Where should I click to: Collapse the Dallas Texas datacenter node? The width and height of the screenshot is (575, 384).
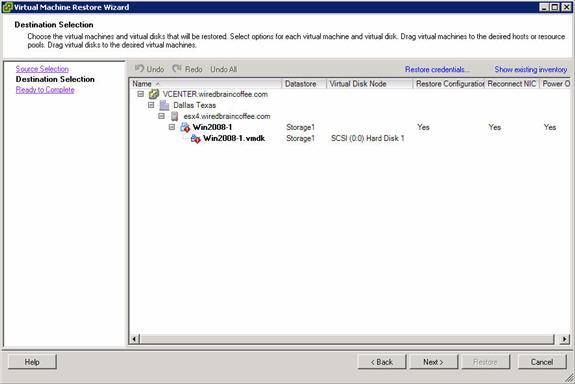click(x=151, y=105)
